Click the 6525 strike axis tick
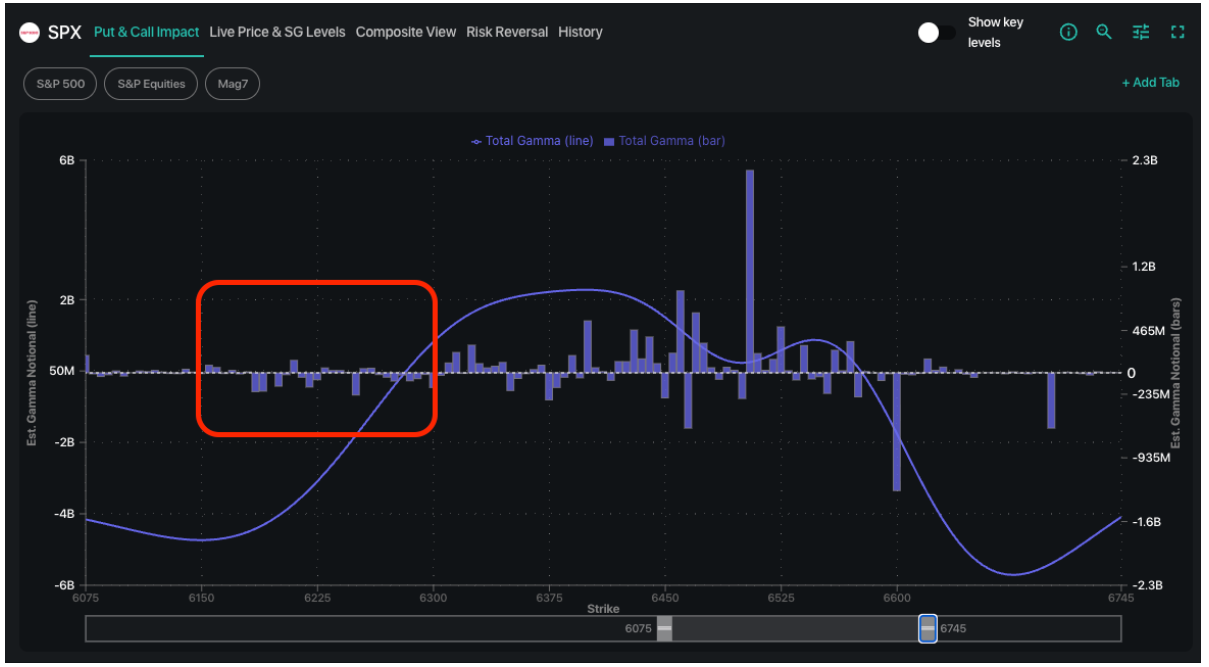This screenshot has height=667, width=1209. click(x=781, y=598)
